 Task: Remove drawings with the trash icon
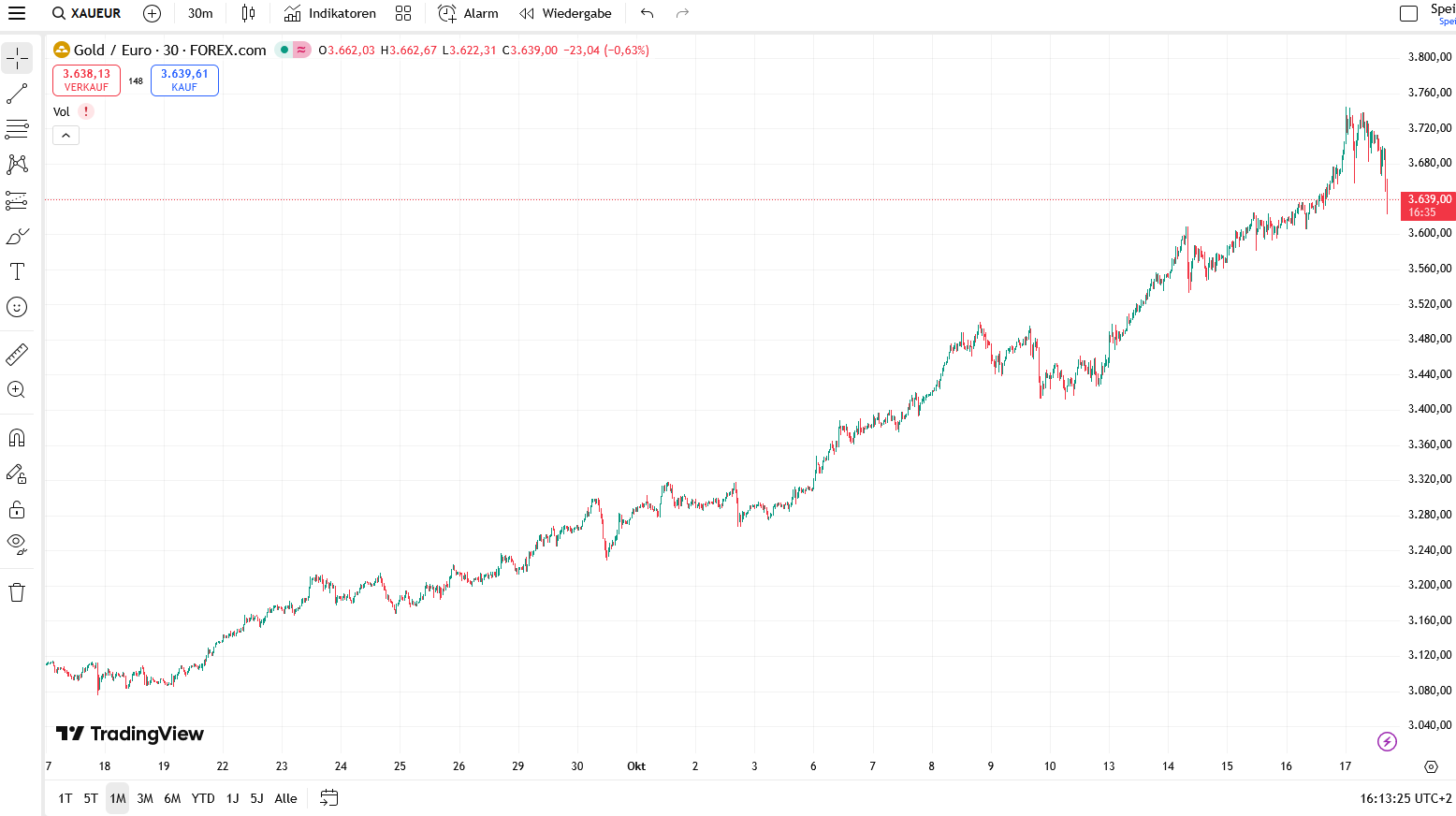pyautogui.click(x=17, y=592)
